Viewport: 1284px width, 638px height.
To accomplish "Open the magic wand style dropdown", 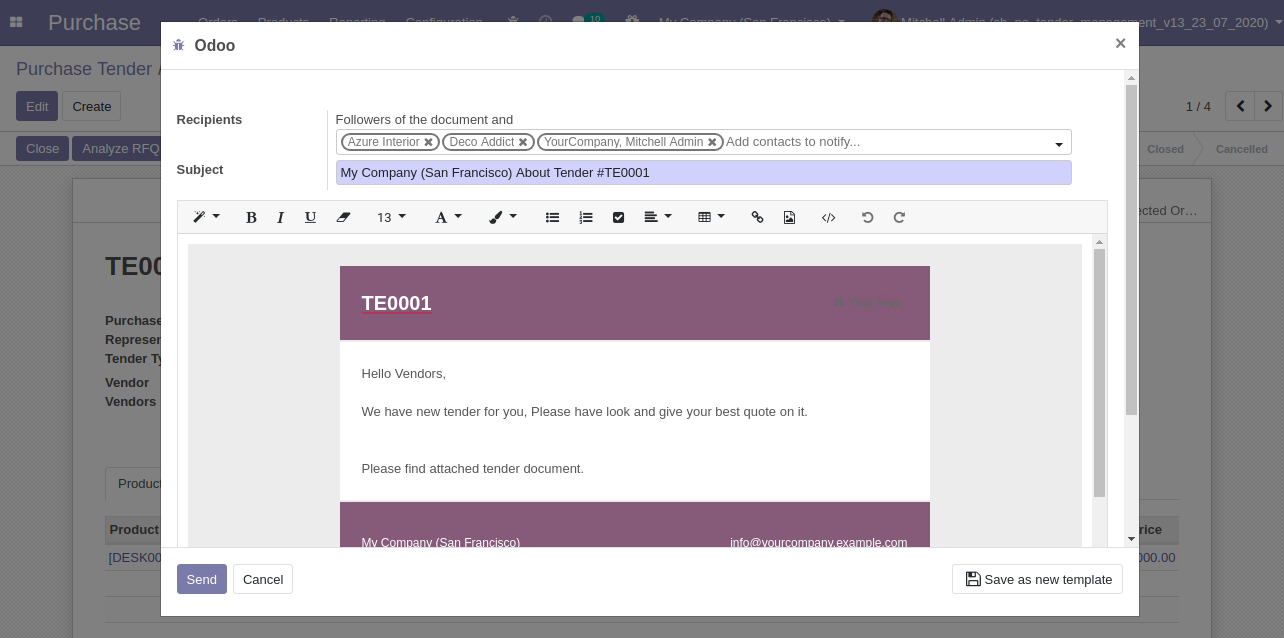I will point(206,217).
